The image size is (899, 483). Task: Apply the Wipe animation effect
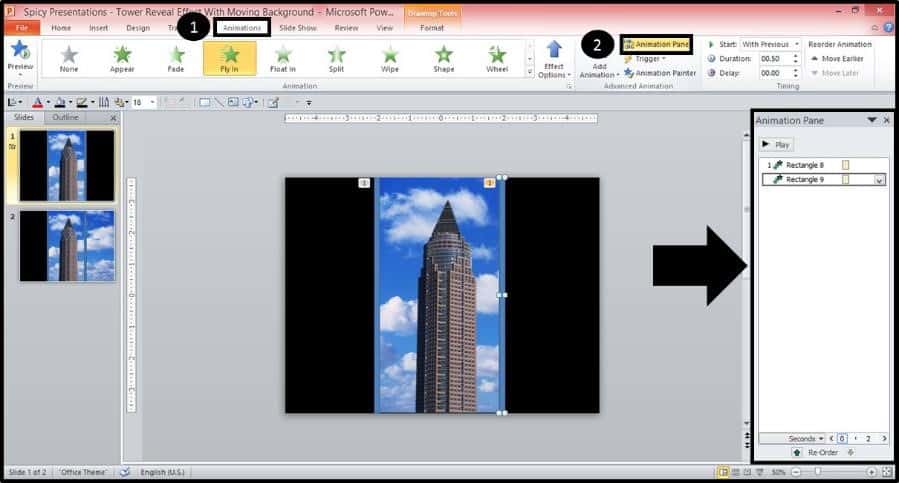pyautogui.click(x=390, y=59)
